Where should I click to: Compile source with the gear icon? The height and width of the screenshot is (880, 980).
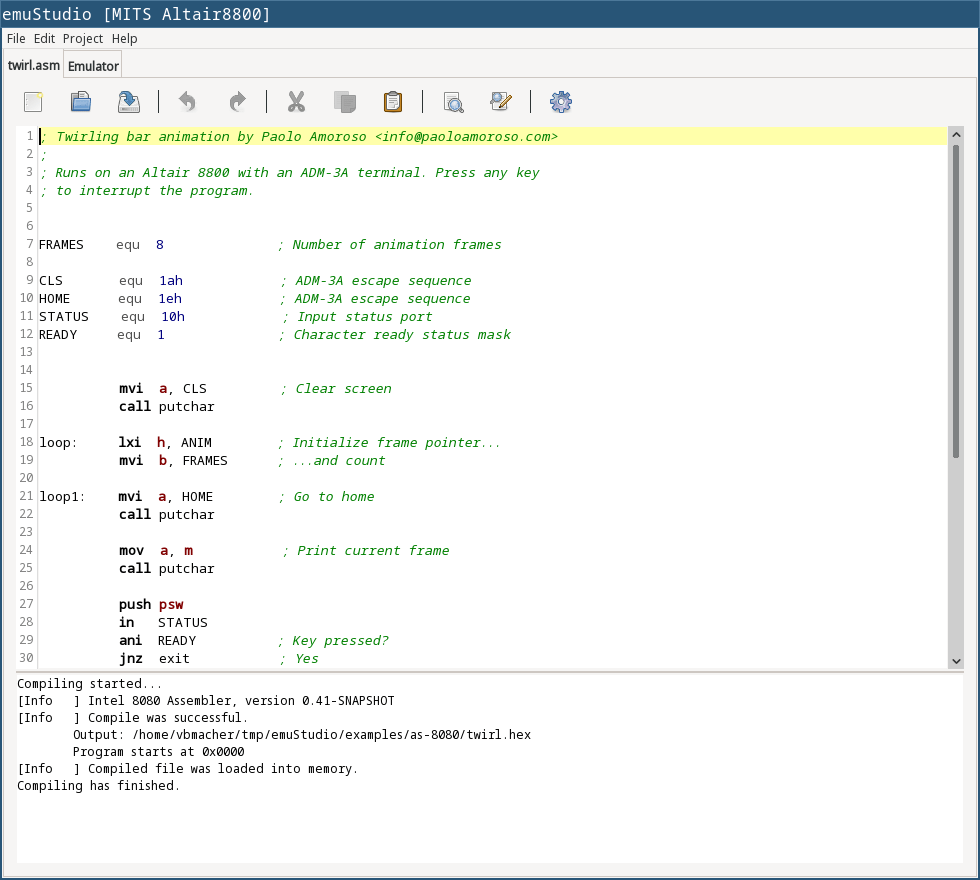click(x=561, y=102)
